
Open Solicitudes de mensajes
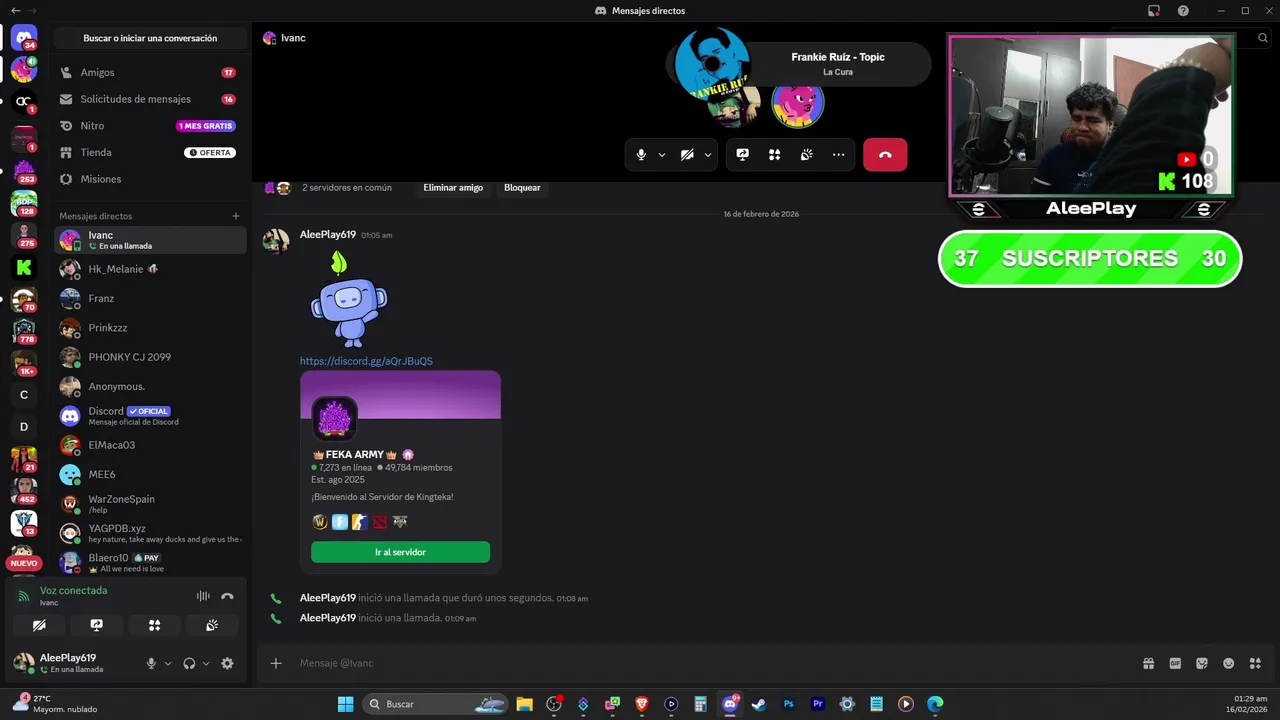(x=150, y=99)
